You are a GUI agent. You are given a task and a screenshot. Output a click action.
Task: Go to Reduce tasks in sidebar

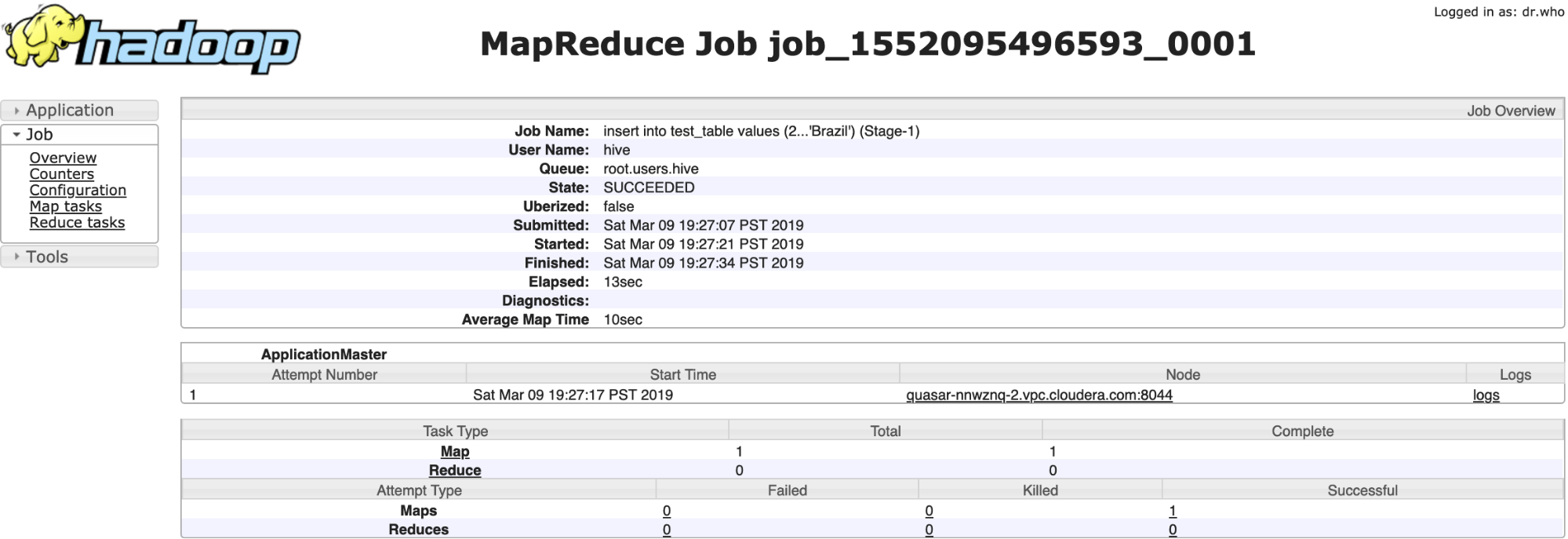coord(77,222)
